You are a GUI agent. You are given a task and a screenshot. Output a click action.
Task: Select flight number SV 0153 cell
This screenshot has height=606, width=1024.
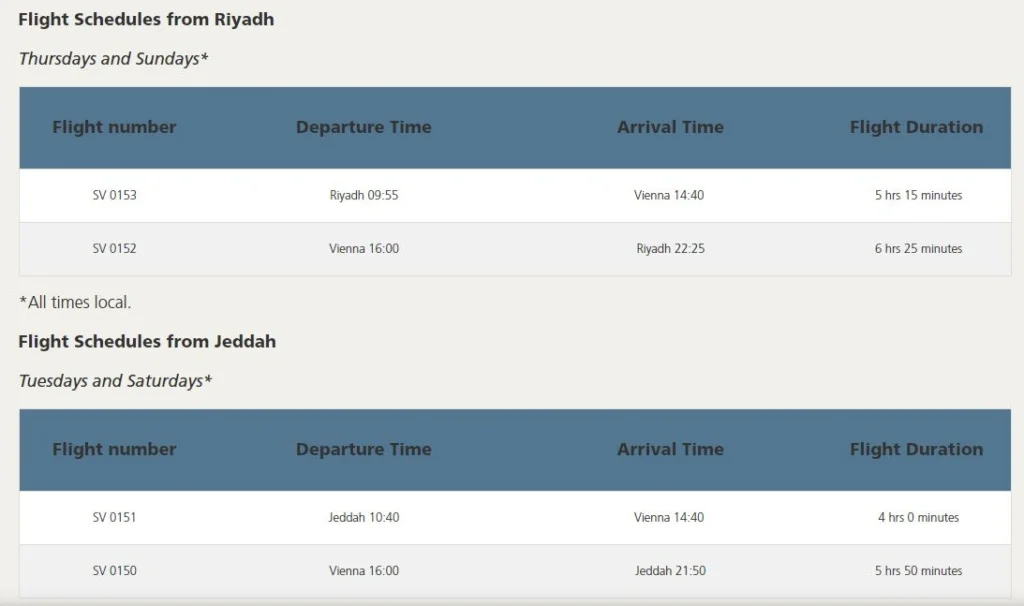click(114, 195)
